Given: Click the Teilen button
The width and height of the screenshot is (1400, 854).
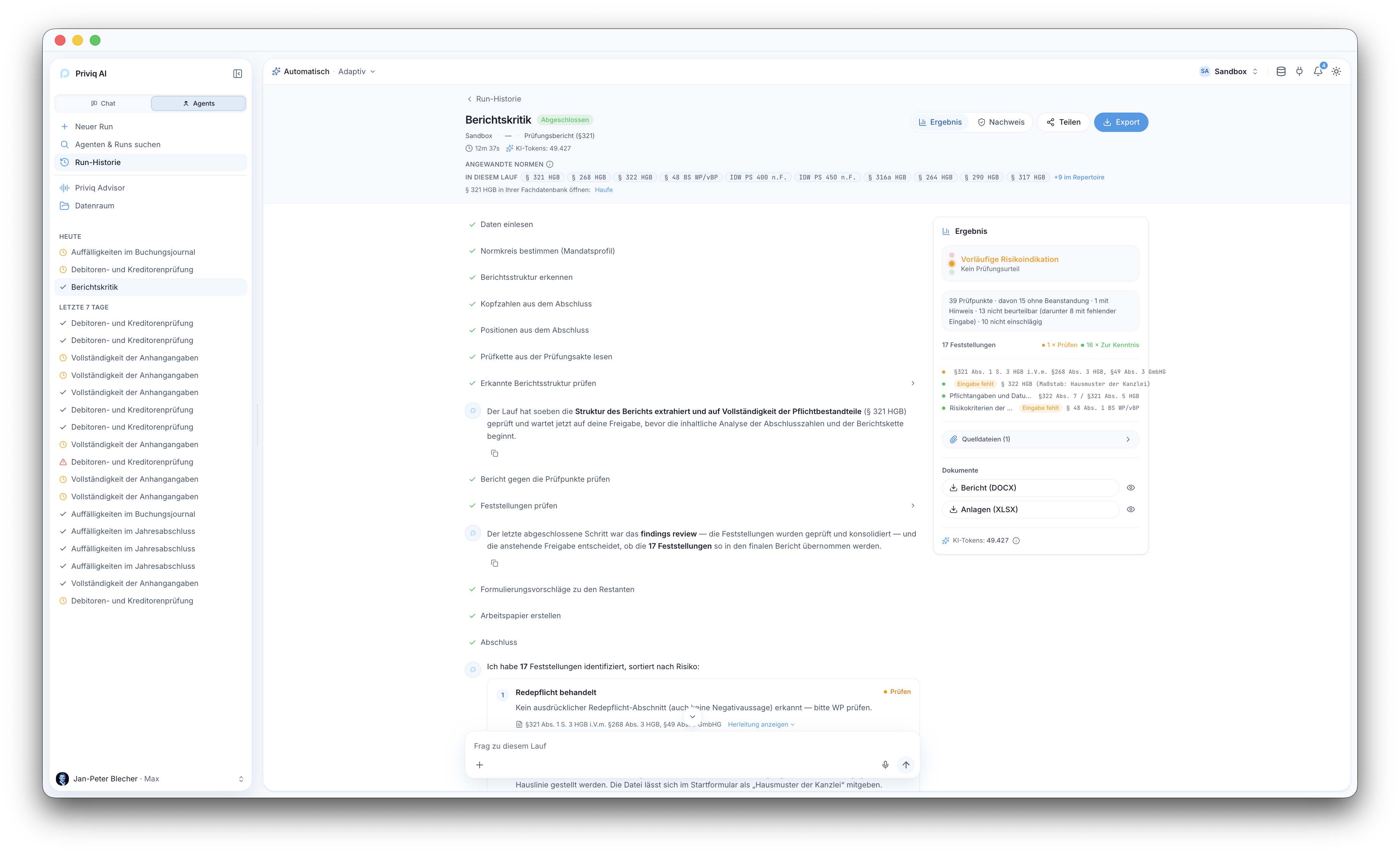Looking at the screenshot, I should [1063, 122].
